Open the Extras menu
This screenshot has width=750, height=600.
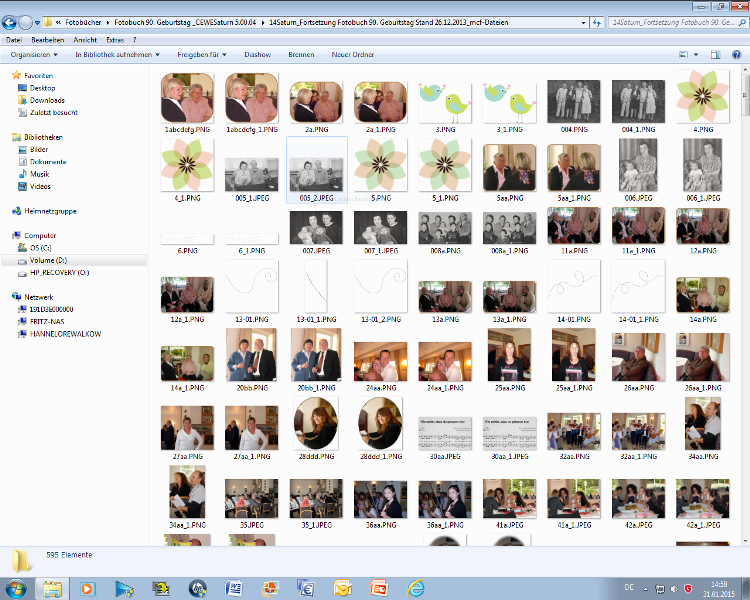click(115, 40)
